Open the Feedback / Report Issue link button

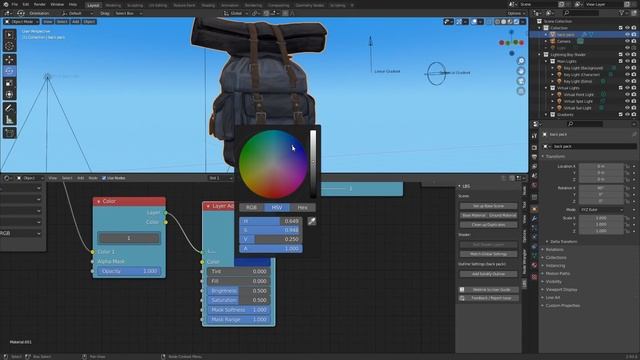click(x=489, y=298)
